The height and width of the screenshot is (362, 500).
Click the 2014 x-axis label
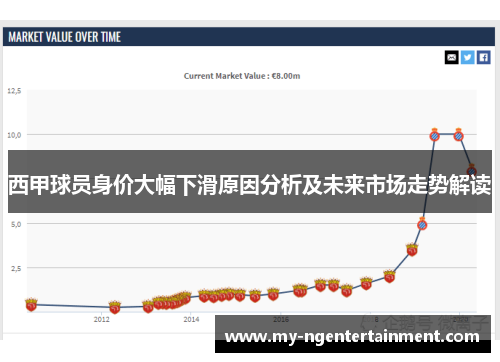point(191,319)
